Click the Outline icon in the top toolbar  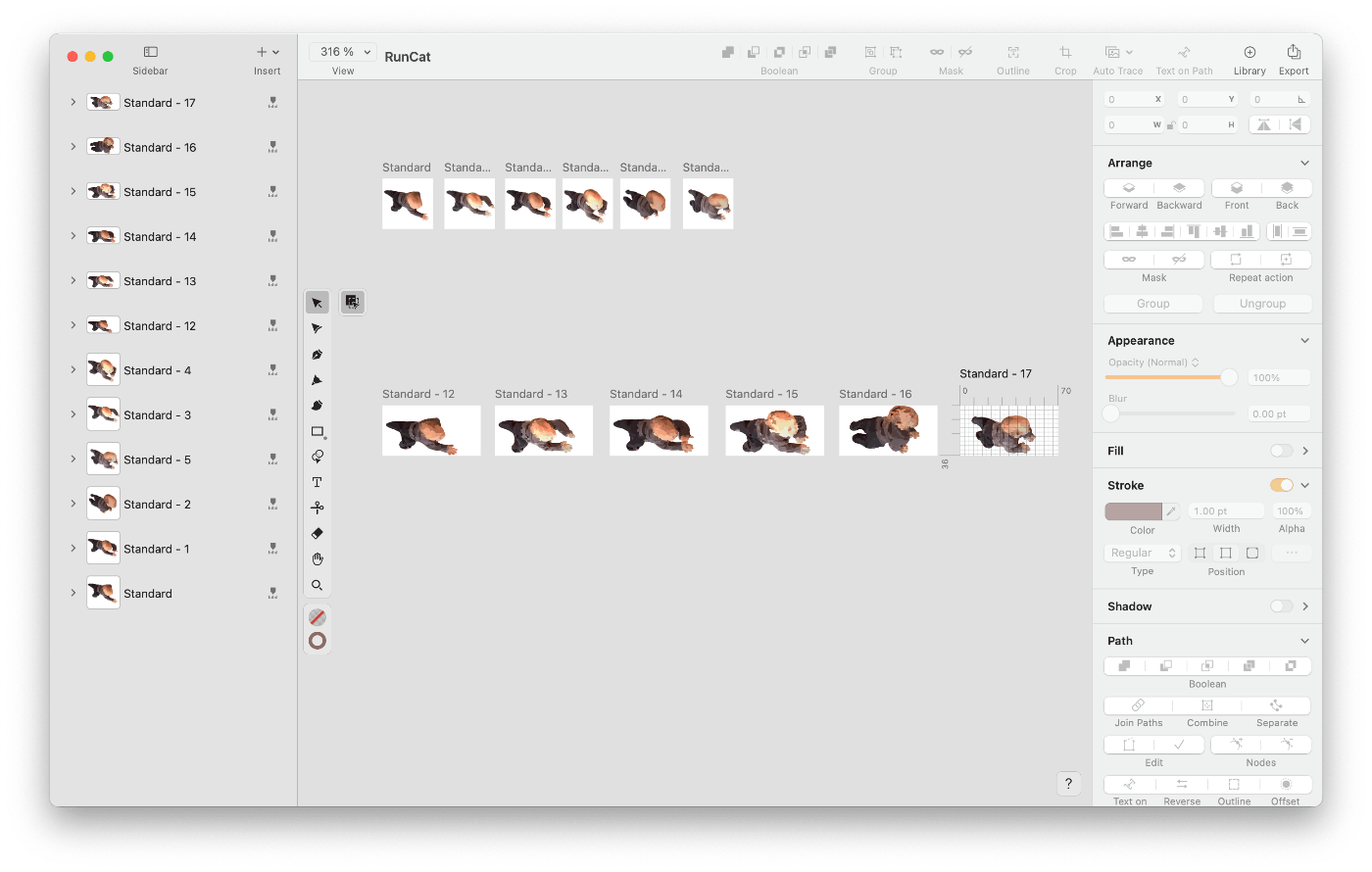pos(1013,52)
